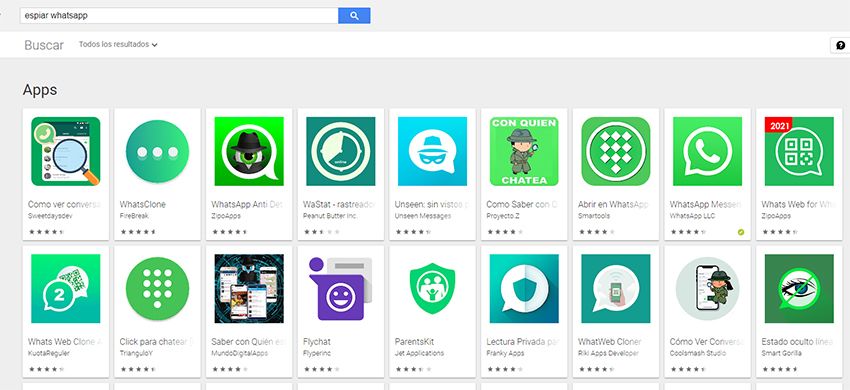Open developer 'KuotaReguler' link

(49, 353)
